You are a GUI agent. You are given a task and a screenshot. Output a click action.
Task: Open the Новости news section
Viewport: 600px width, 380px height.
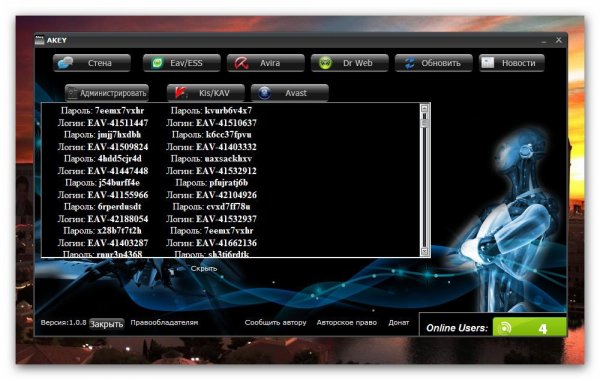(x=512, y=63)
